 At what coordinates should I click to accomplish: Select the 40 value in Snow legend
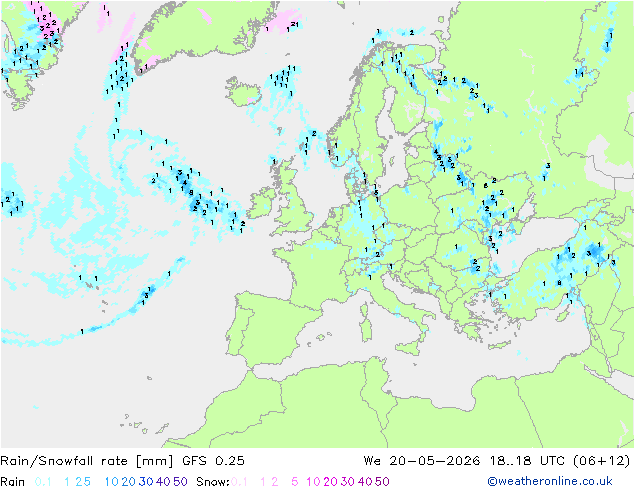point(365,482)
